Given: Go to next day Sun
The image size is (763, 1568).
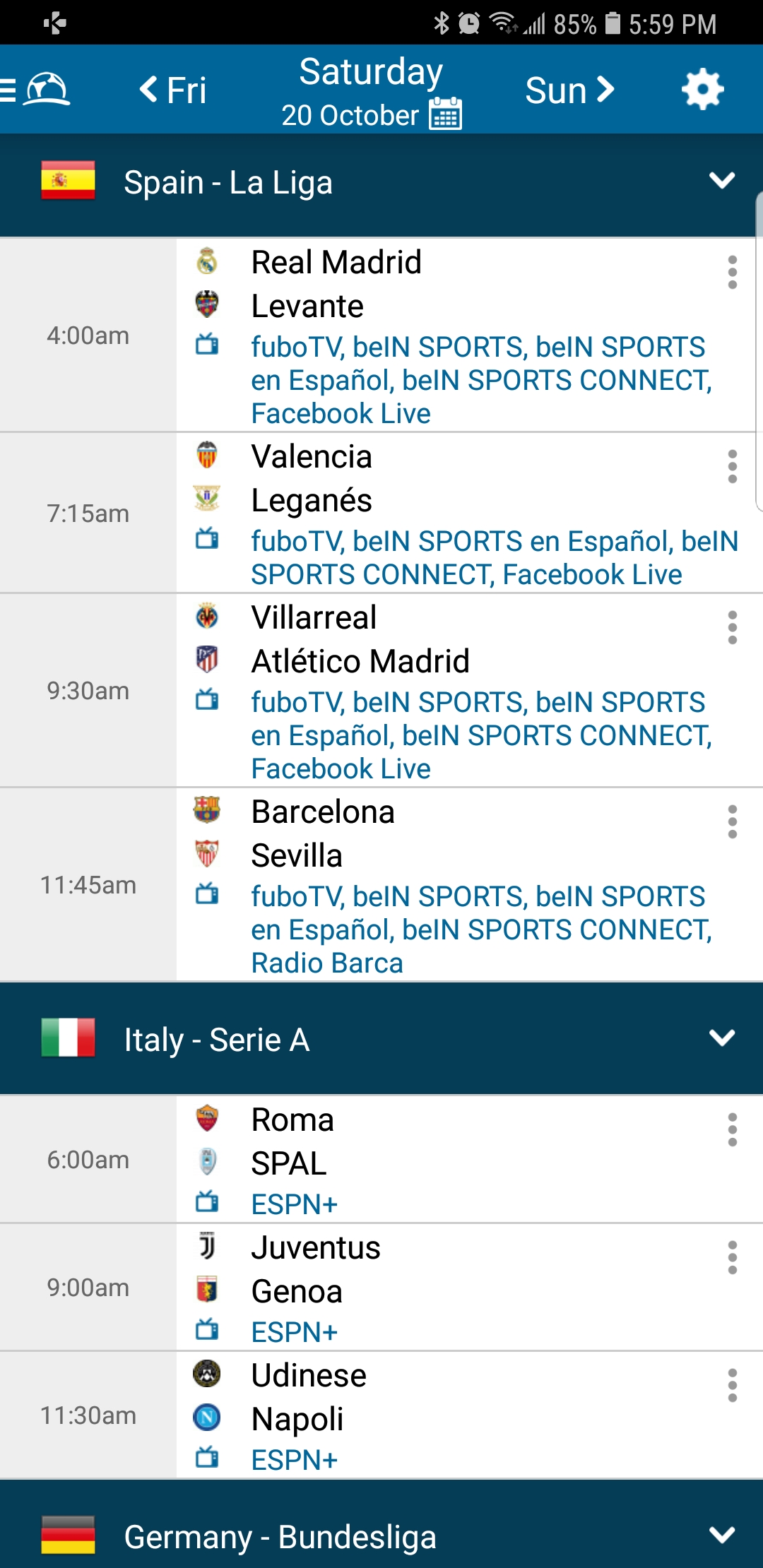Looking at the screenshot, I should point(569,90).
